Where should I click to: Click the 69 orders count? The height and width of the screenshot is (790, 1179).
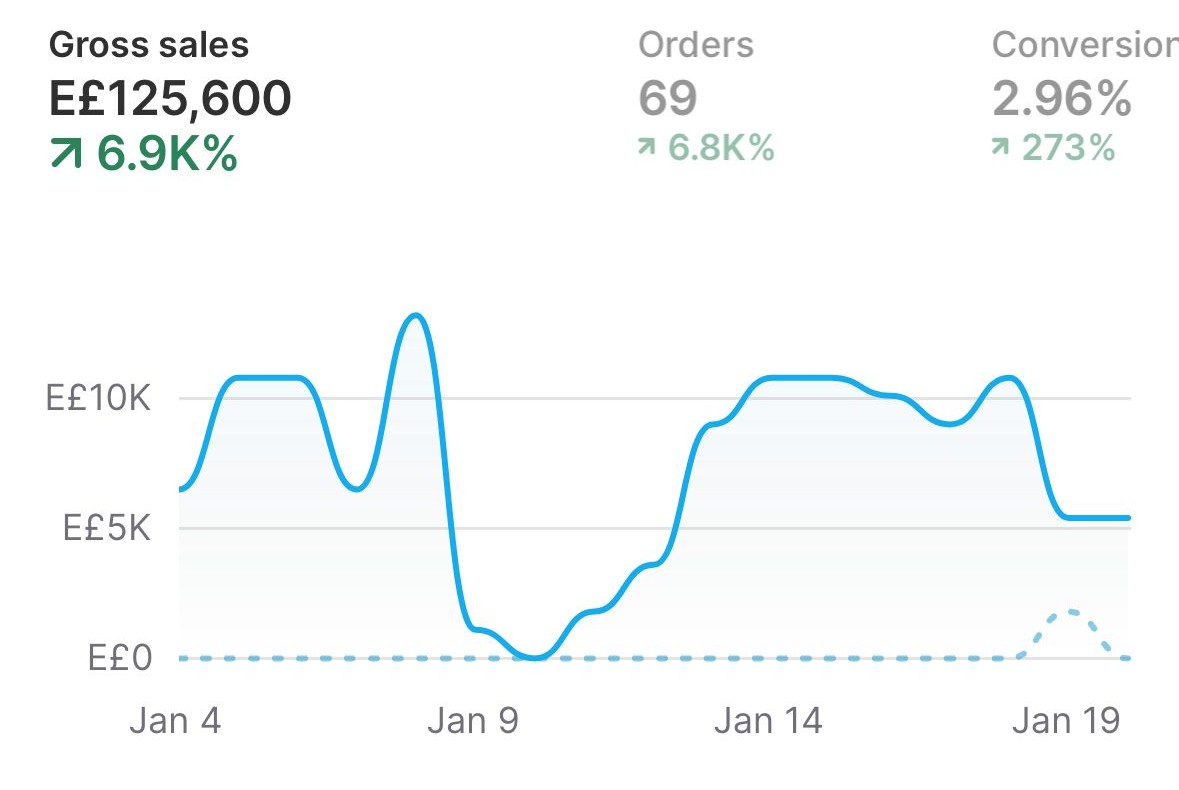point(668,98)
